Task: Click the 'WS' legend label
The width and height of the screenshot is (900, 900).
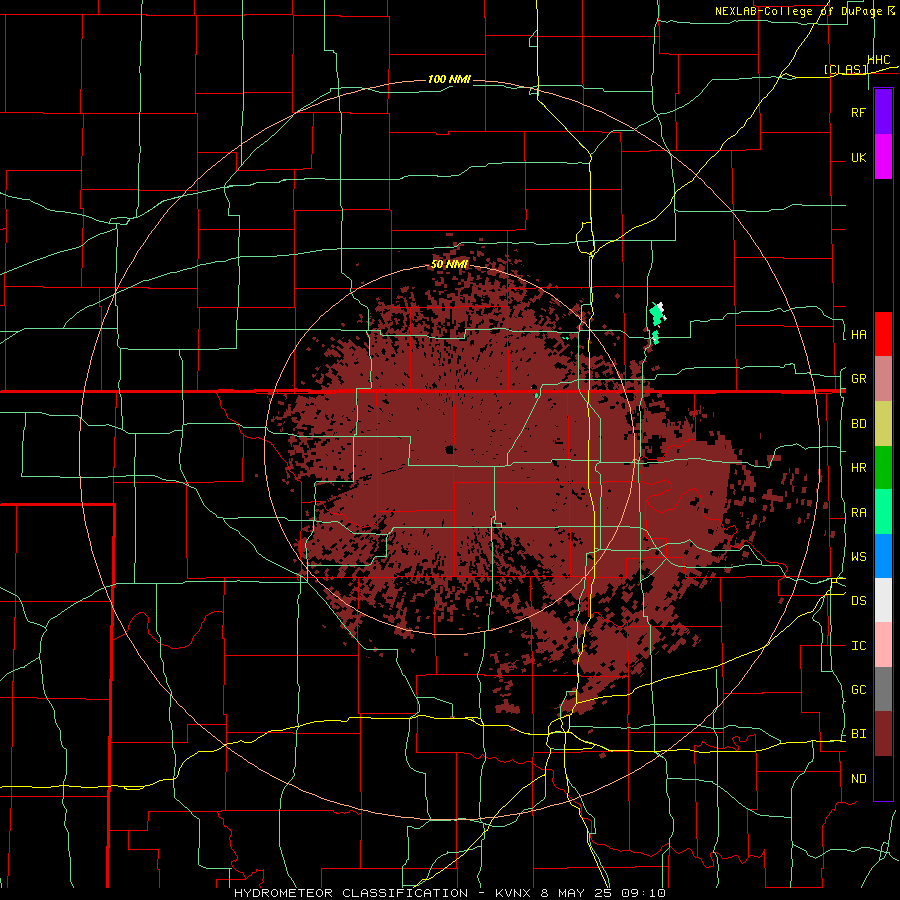Action: (858, 557)
